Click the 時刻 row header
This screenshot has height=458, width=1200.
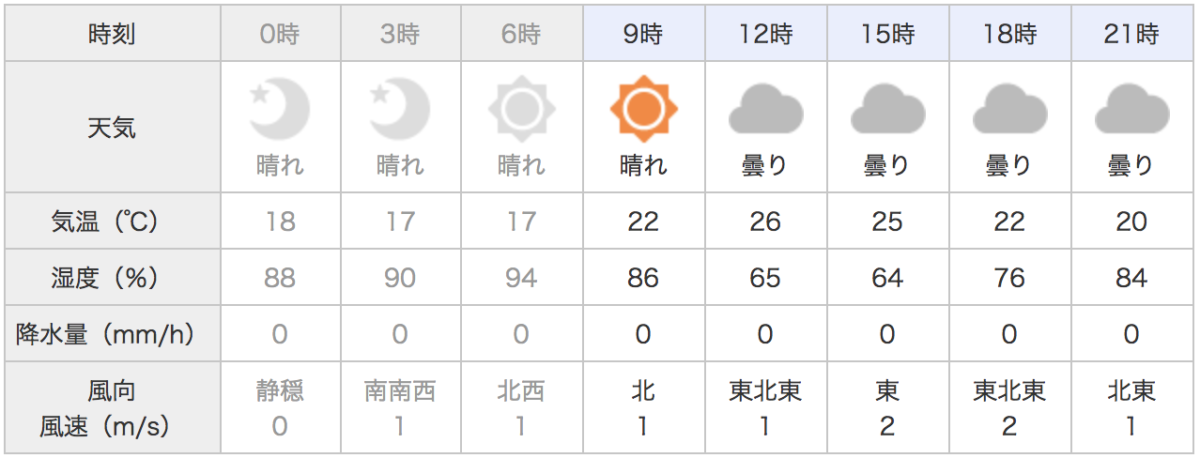pyautogui.click(x=112, y=36)
